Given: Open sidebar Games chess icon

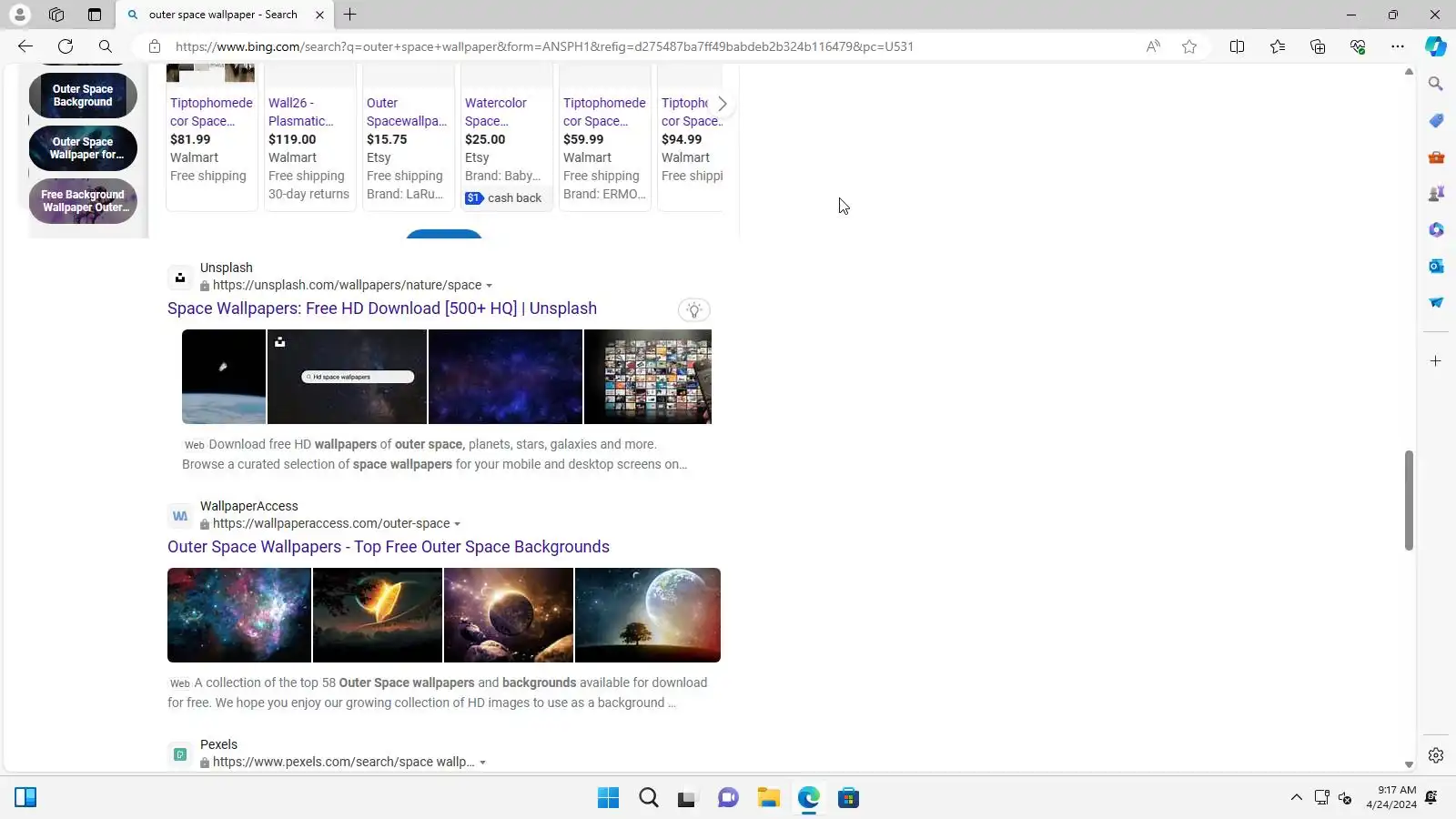Looking at the screenshot, I should point(1436,193).
